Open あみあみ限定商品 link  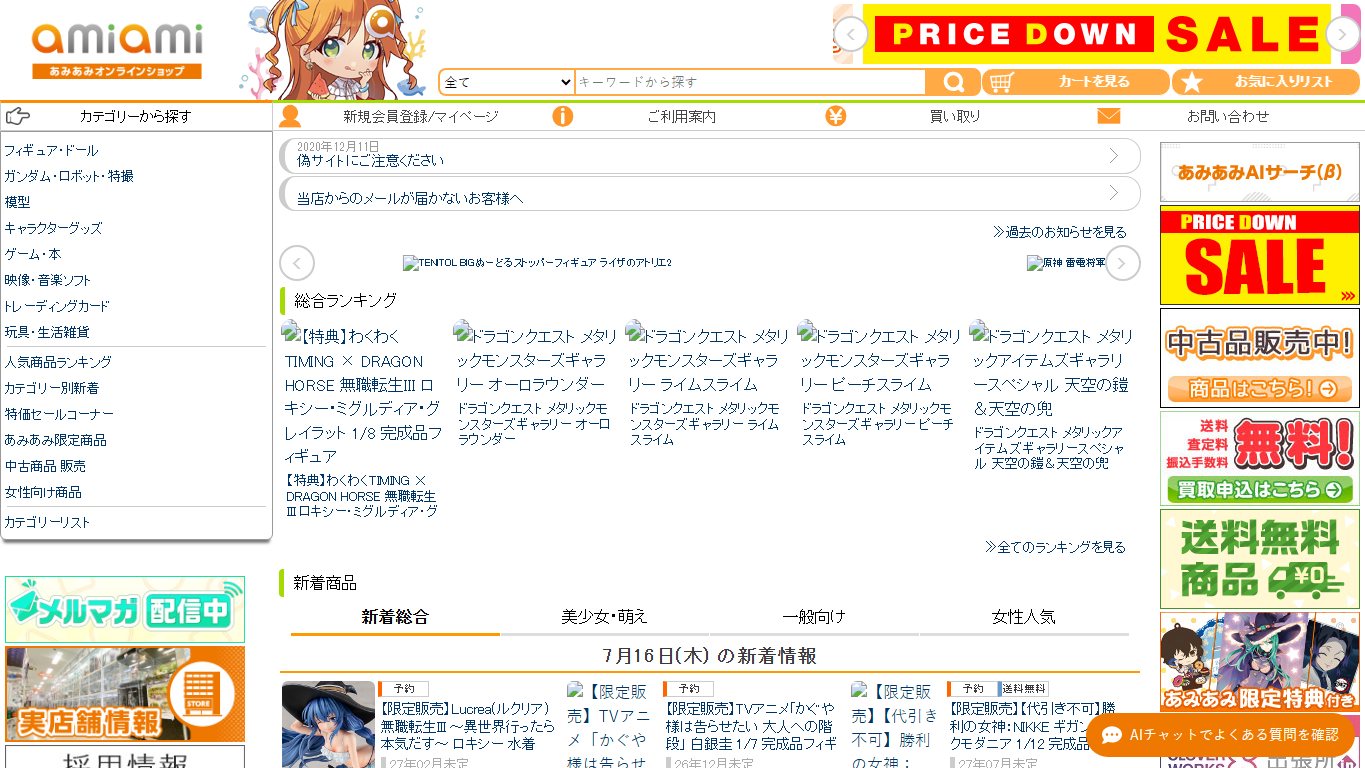pyautogui.click(x=55, y=440)
